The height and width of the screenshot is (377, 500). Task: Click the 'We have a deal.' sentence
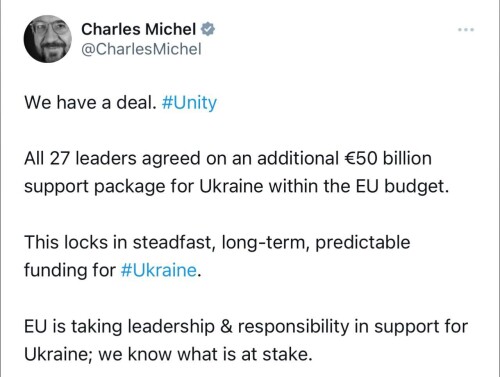tap(90, 102)
